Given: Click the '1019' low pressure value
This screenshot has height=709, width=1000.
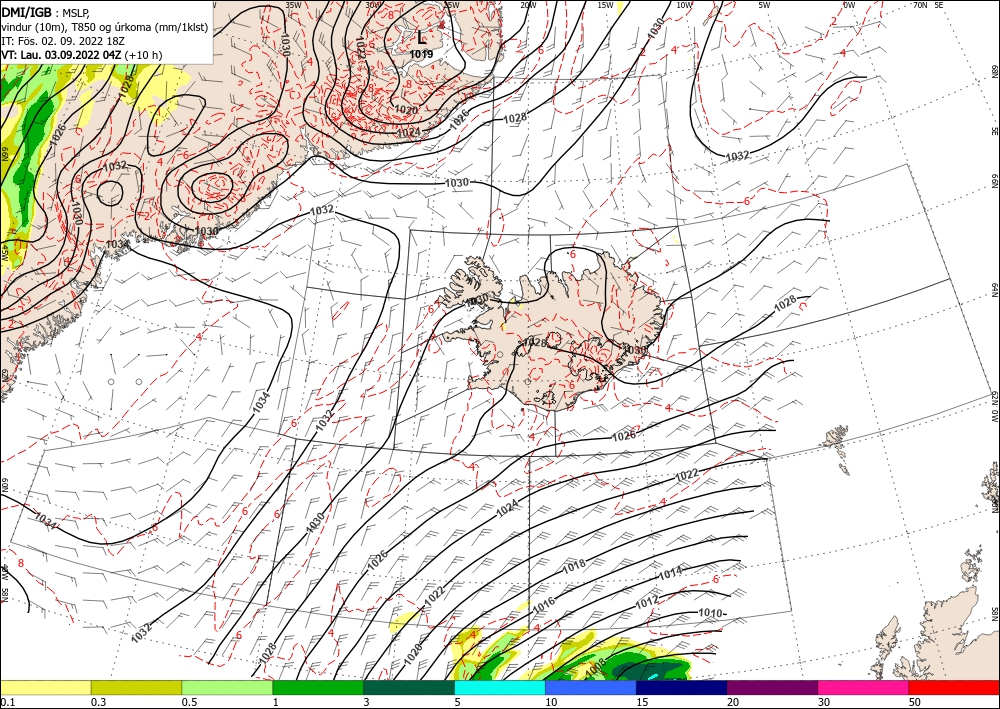Looking at the screenshot, I should (x=421, y=54).
